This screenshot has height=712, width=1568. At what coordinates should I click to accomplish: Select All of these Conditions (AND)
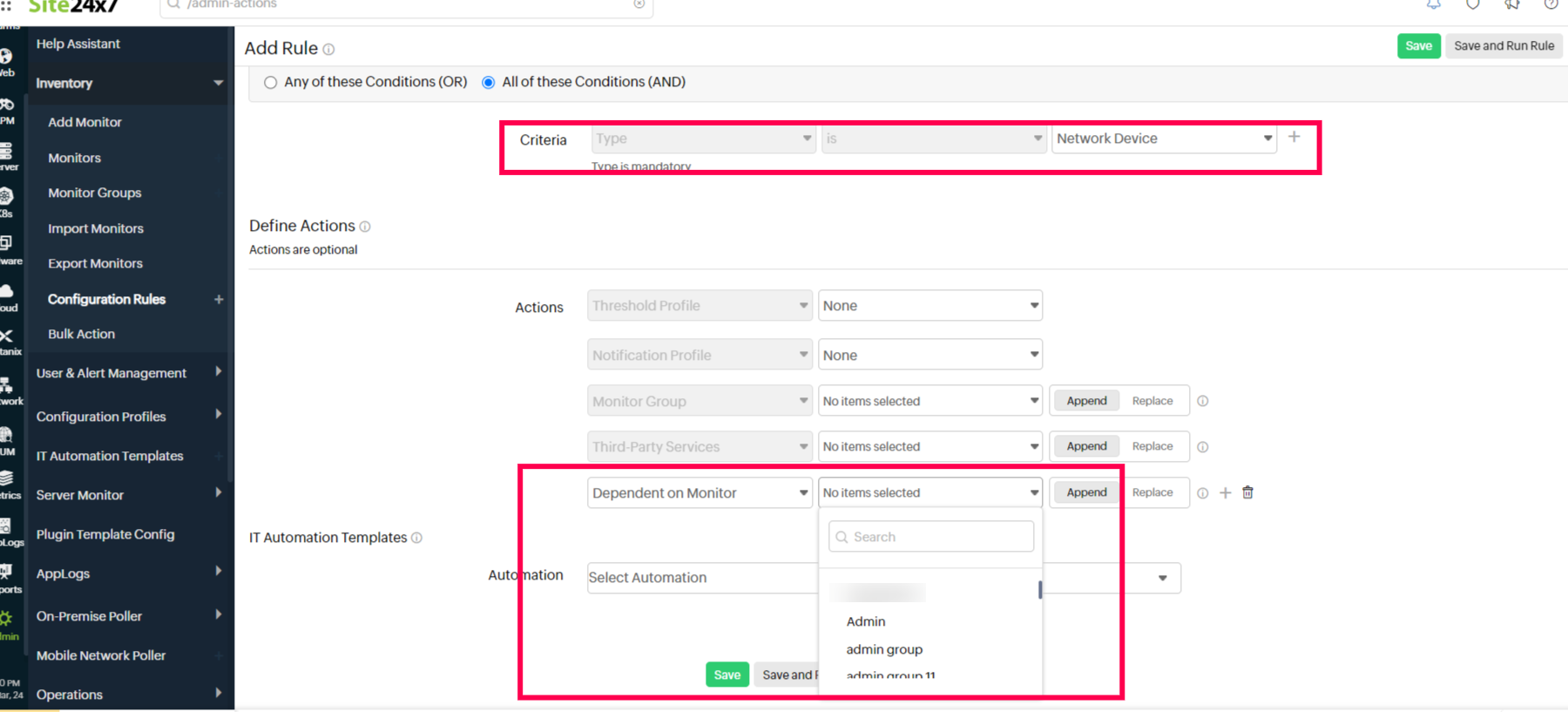click(x=489, y=83)
